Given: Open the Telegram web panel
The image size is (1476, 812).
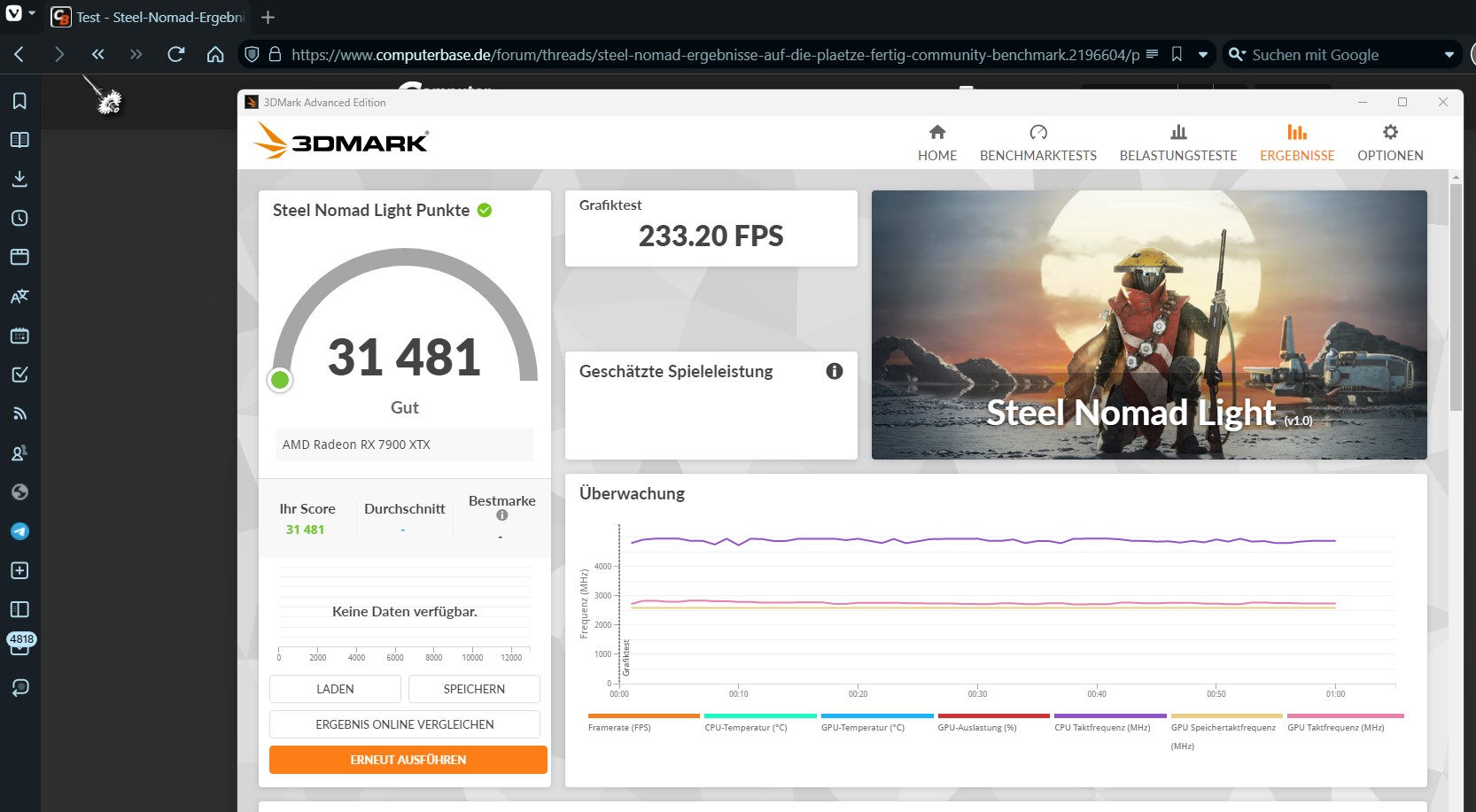Looking at the screenshot, I should click(x=19, y=531).
